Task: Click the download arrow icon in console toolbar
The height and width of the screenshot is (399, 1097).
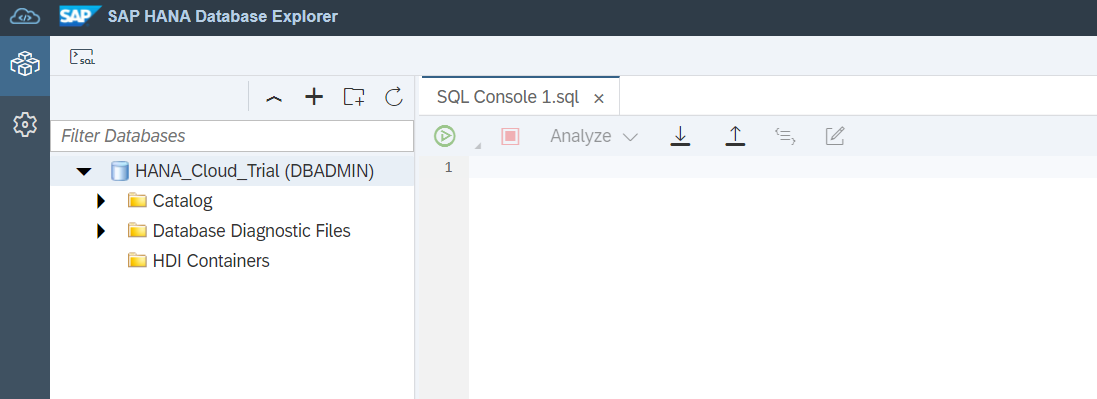Action: coord(680,136)
